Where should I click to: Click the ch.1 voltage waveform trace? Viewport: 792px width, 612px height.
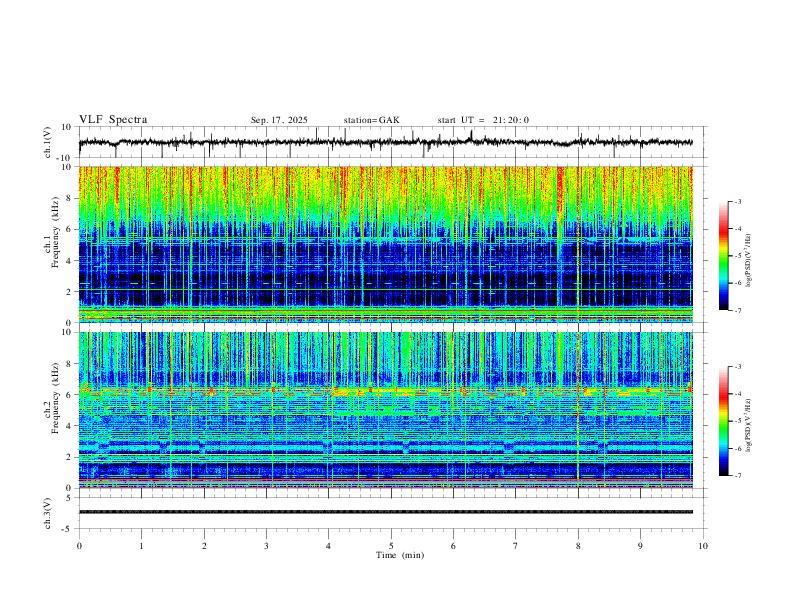(x=385, y=142)
